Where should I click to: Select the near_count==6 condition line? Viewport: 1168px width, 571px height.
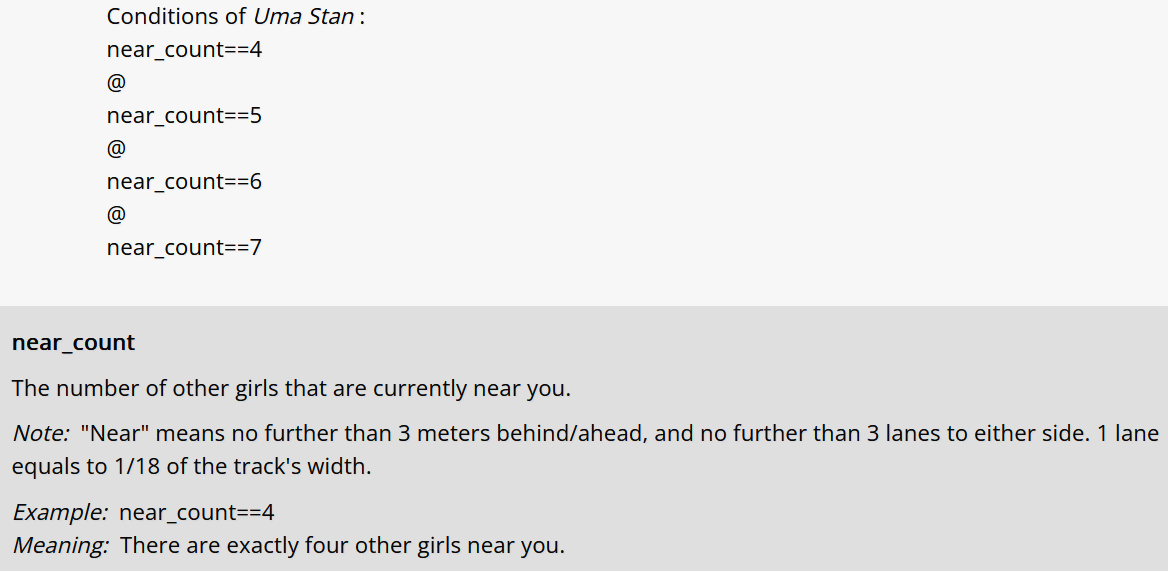tap(184, 182)
